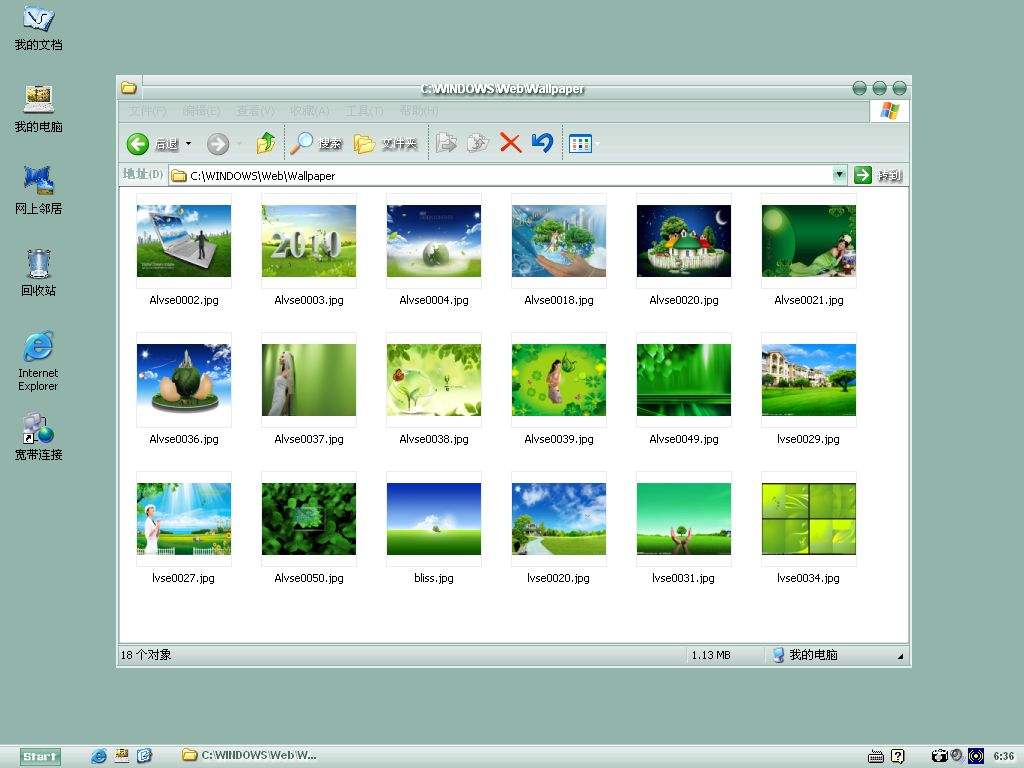The width and height of the screenshot is (1024, 768).
Task: Select the Alvse0004.jpg thumbnail
Action: (434, 241)
